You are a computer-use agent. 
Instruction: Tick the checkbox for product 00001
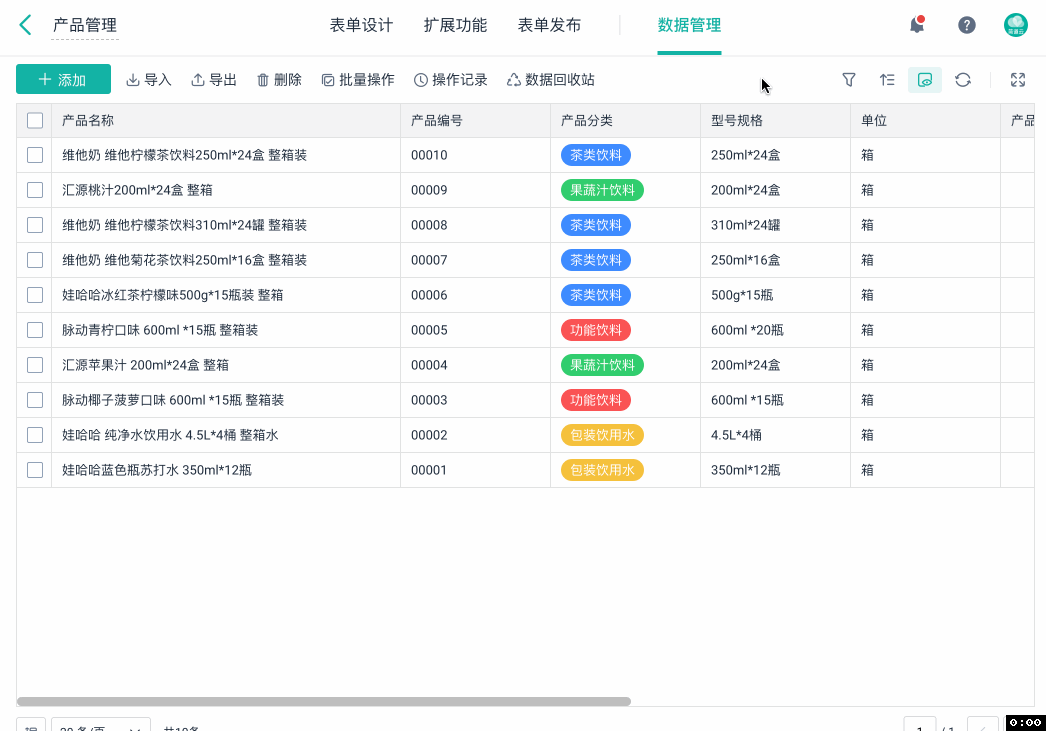[35, 470]
